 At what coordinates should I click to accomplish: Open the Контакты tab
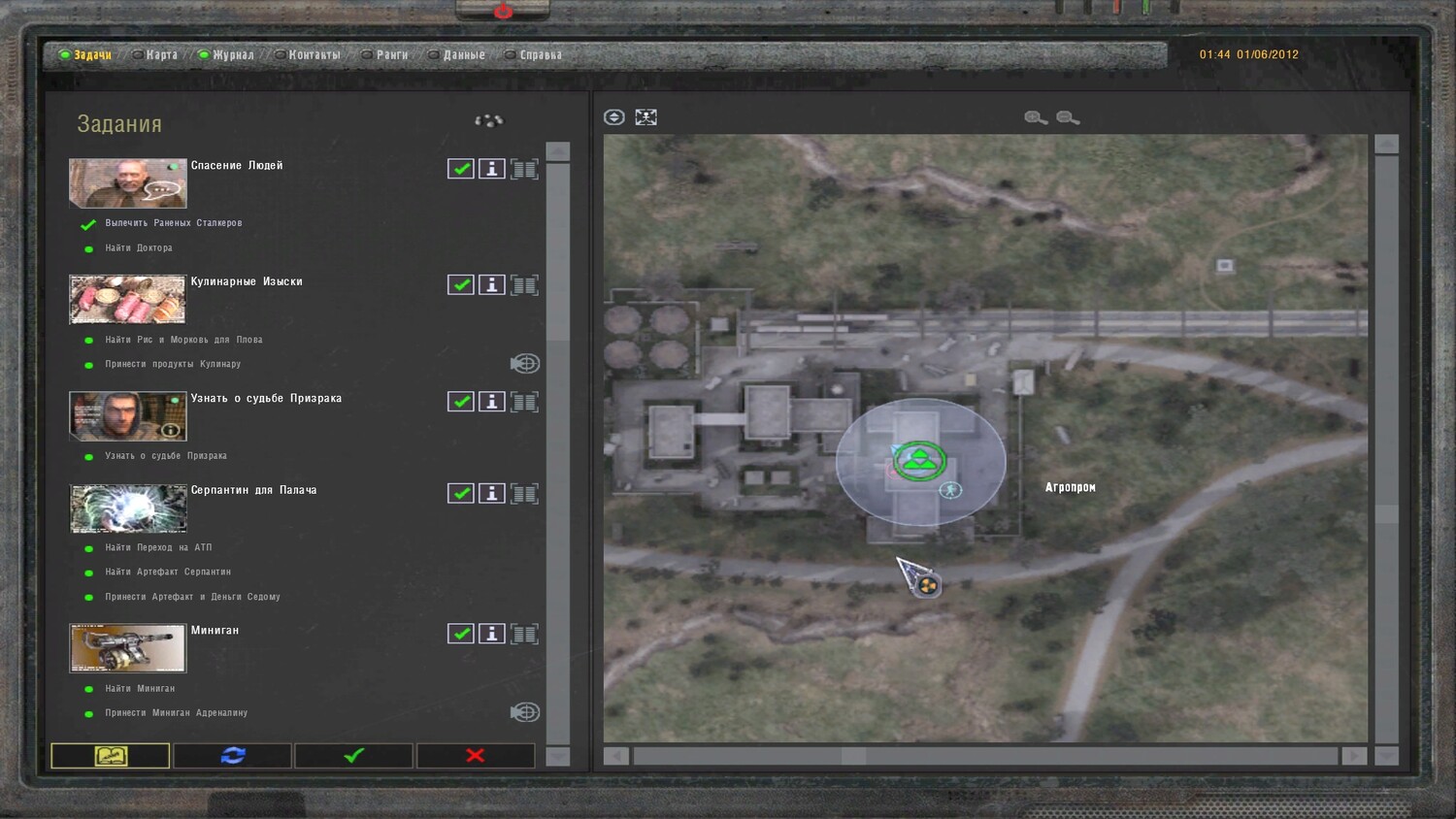309,55
